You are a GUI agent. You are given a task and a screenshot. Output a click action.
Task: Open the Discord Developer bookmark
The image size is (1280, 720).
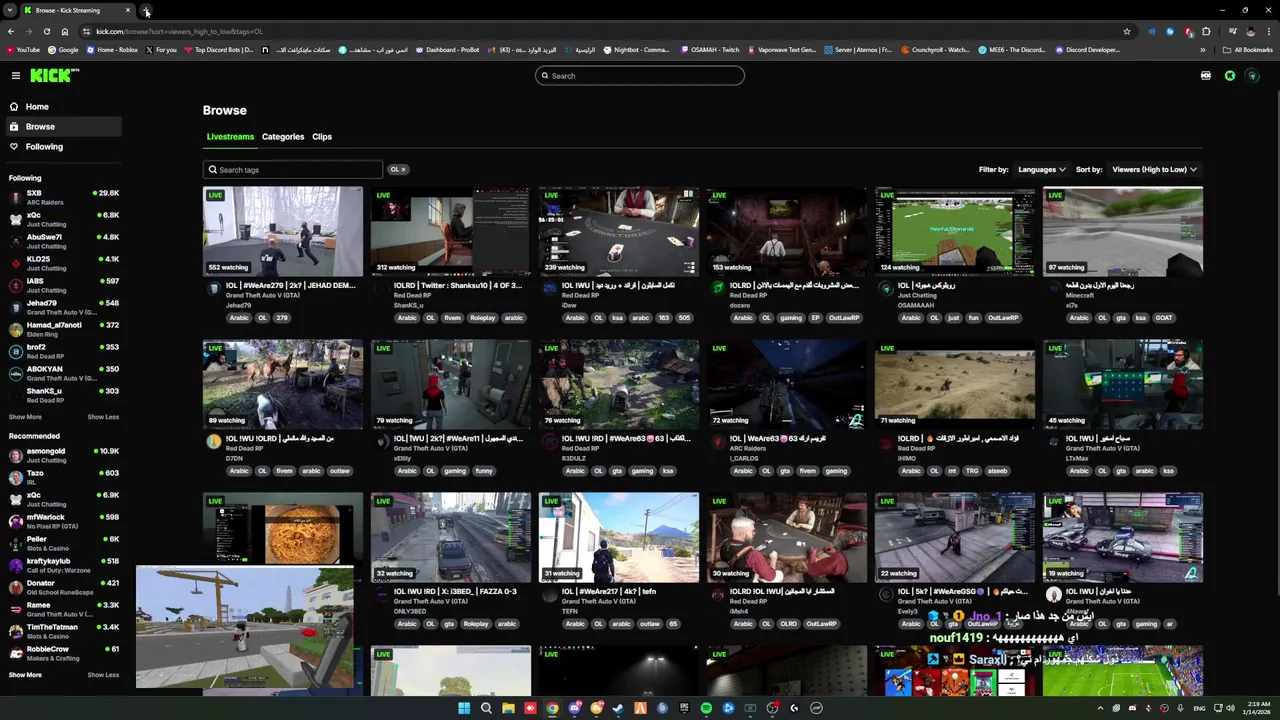[1088, 50]
